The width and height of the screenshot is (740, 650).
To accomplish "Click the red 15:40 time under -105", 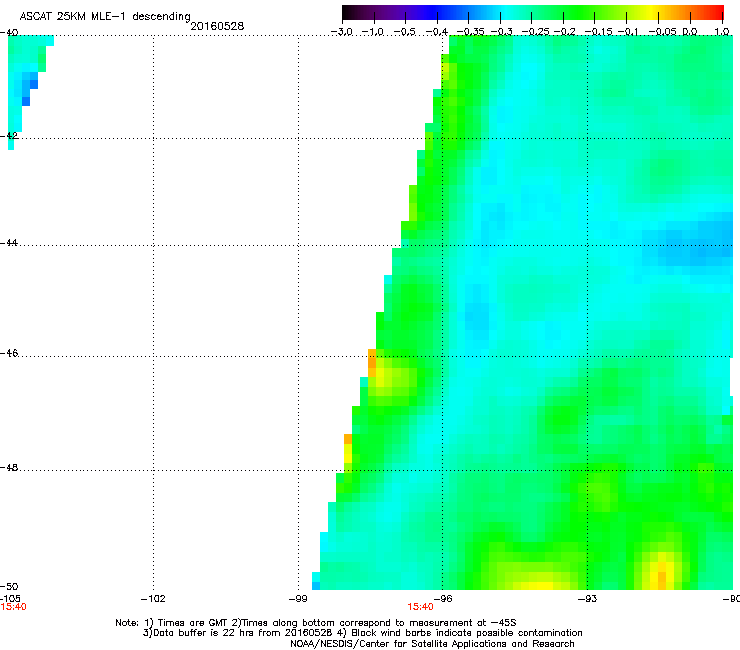I will pyautogui.click(x=13, y=607).
